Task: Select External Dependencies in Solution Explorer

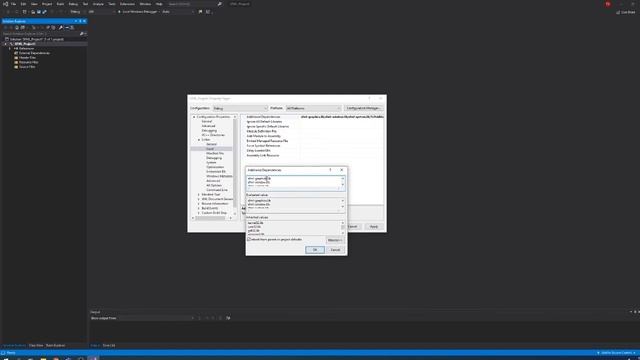Action: tap(34, 53)
